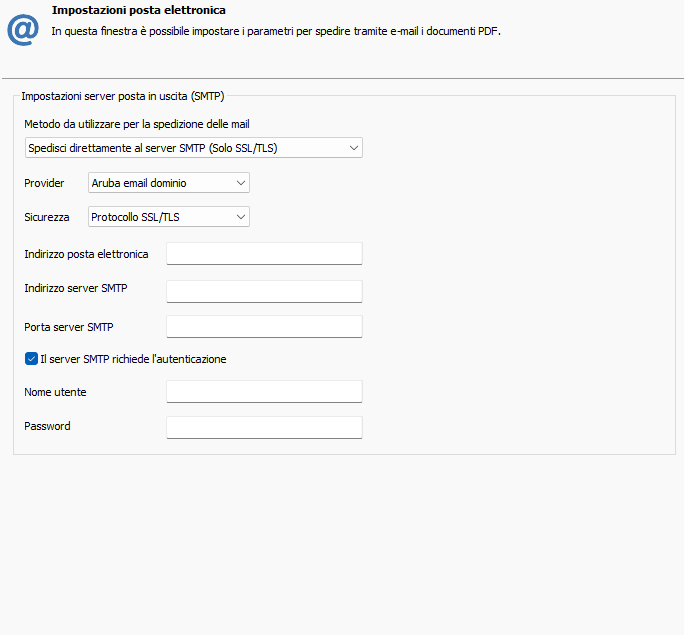The image size is (684, 635).
Task: Focus the Password text field
Action: [x=264, y=428]
